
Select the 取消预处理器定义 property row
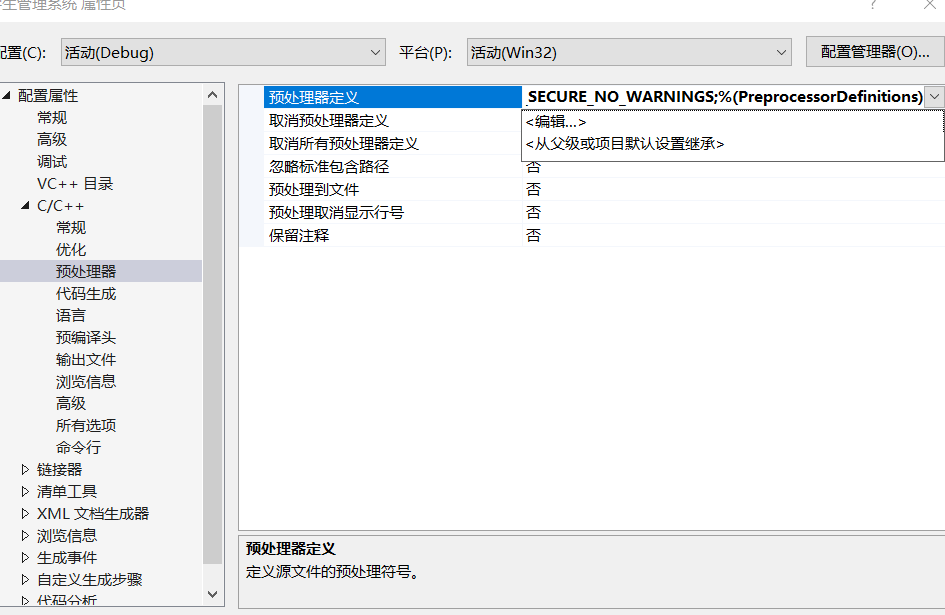coord(392,121)
